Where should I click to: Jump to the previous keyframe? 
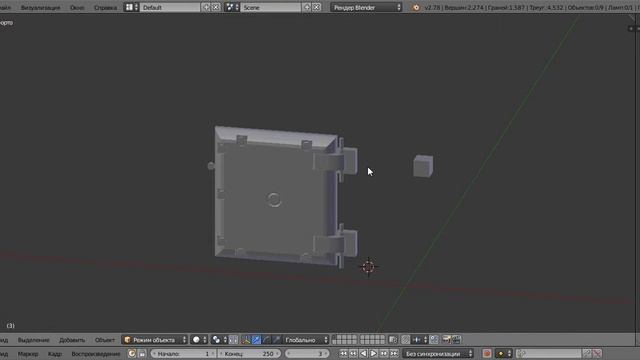353,354
